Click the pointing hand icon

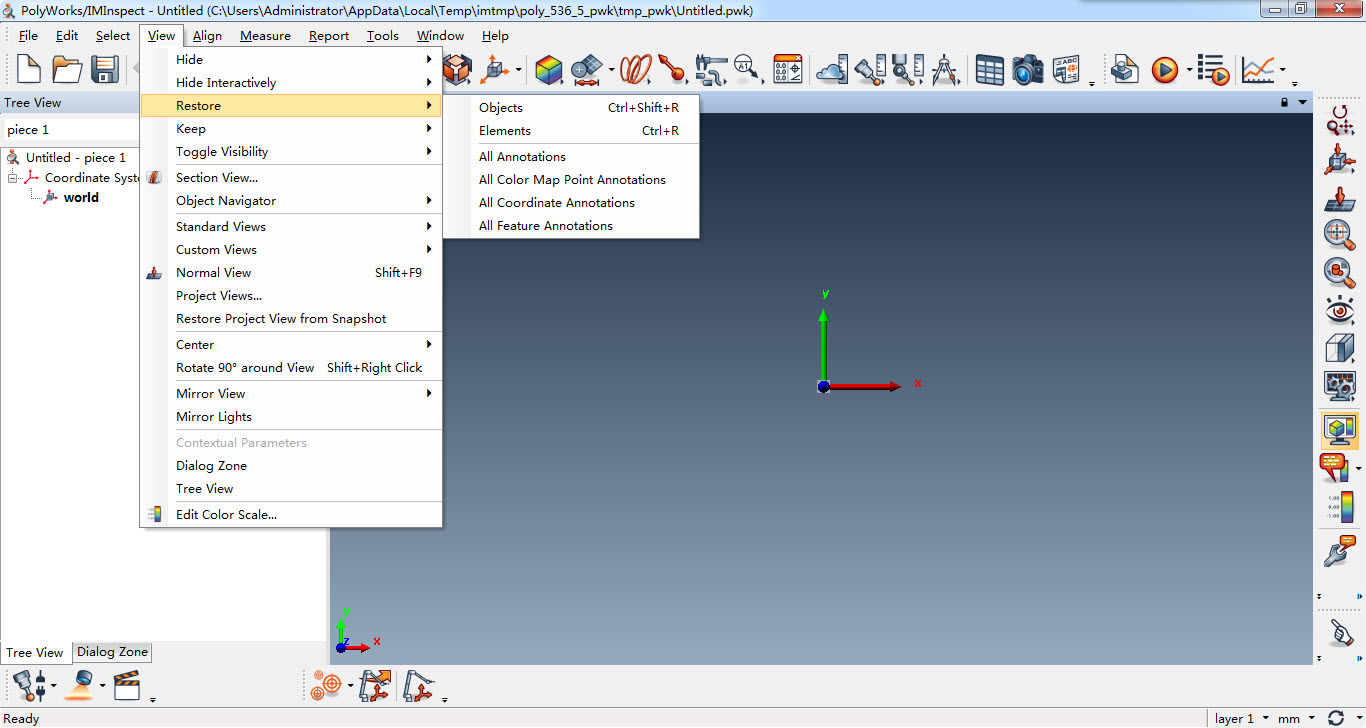click(1340, 632)
